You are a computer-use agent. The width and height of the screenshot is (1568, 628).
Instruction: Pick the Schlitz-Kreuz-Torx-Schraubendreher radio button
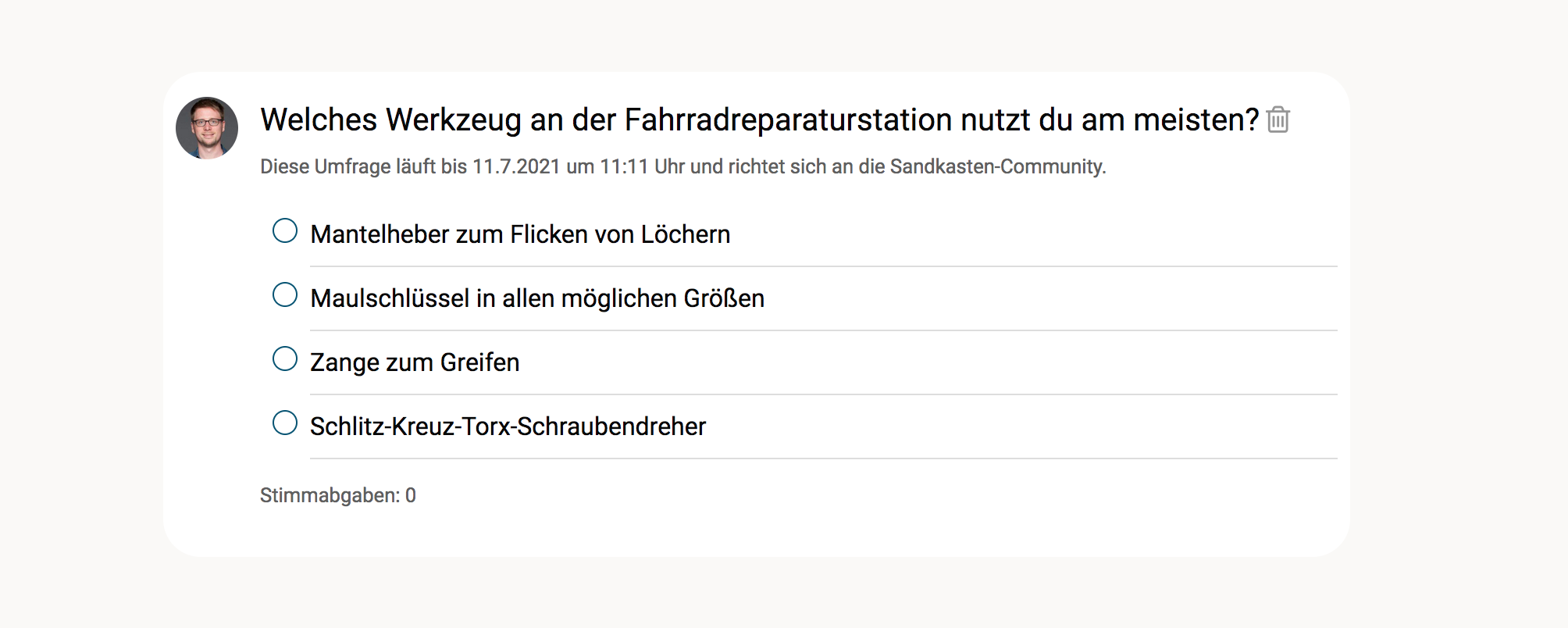pos(285,423)
